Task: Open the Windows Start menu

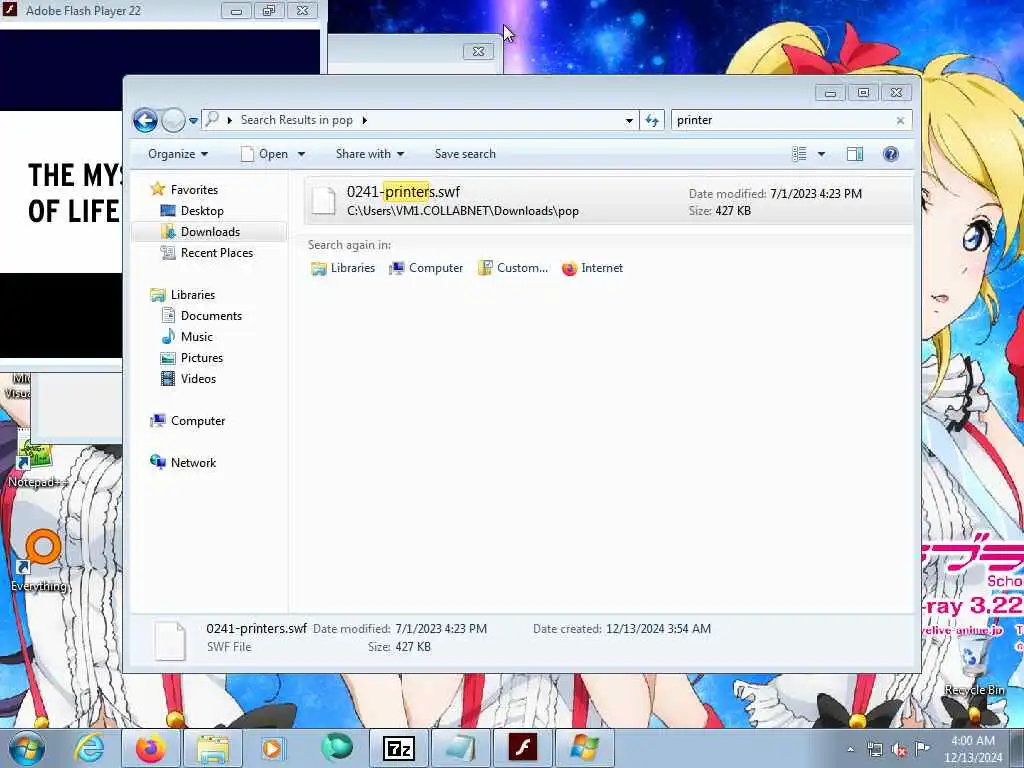Action: coord(27,748)
